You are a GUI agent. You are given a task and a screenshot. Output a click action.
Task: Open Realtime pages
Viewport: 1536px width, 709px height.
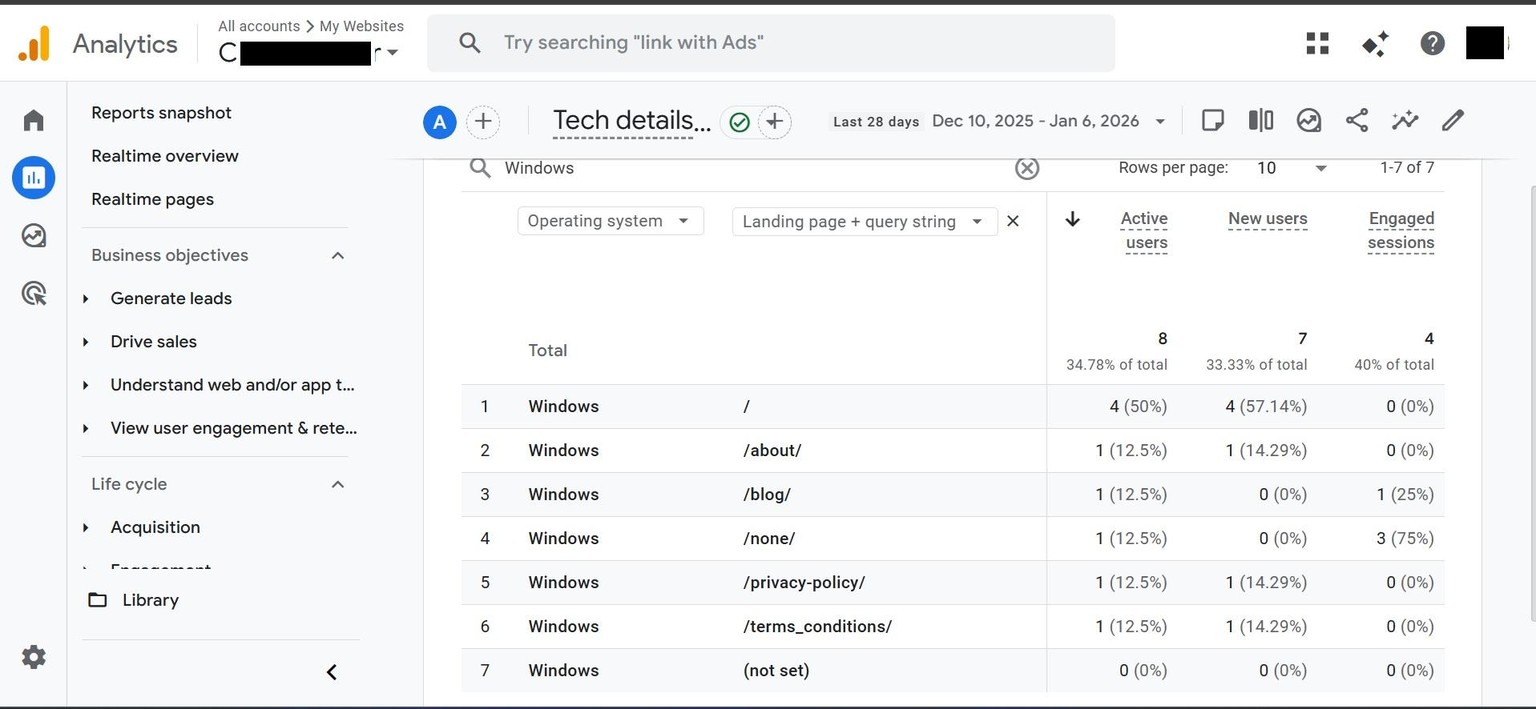click(x=152, y=199)
